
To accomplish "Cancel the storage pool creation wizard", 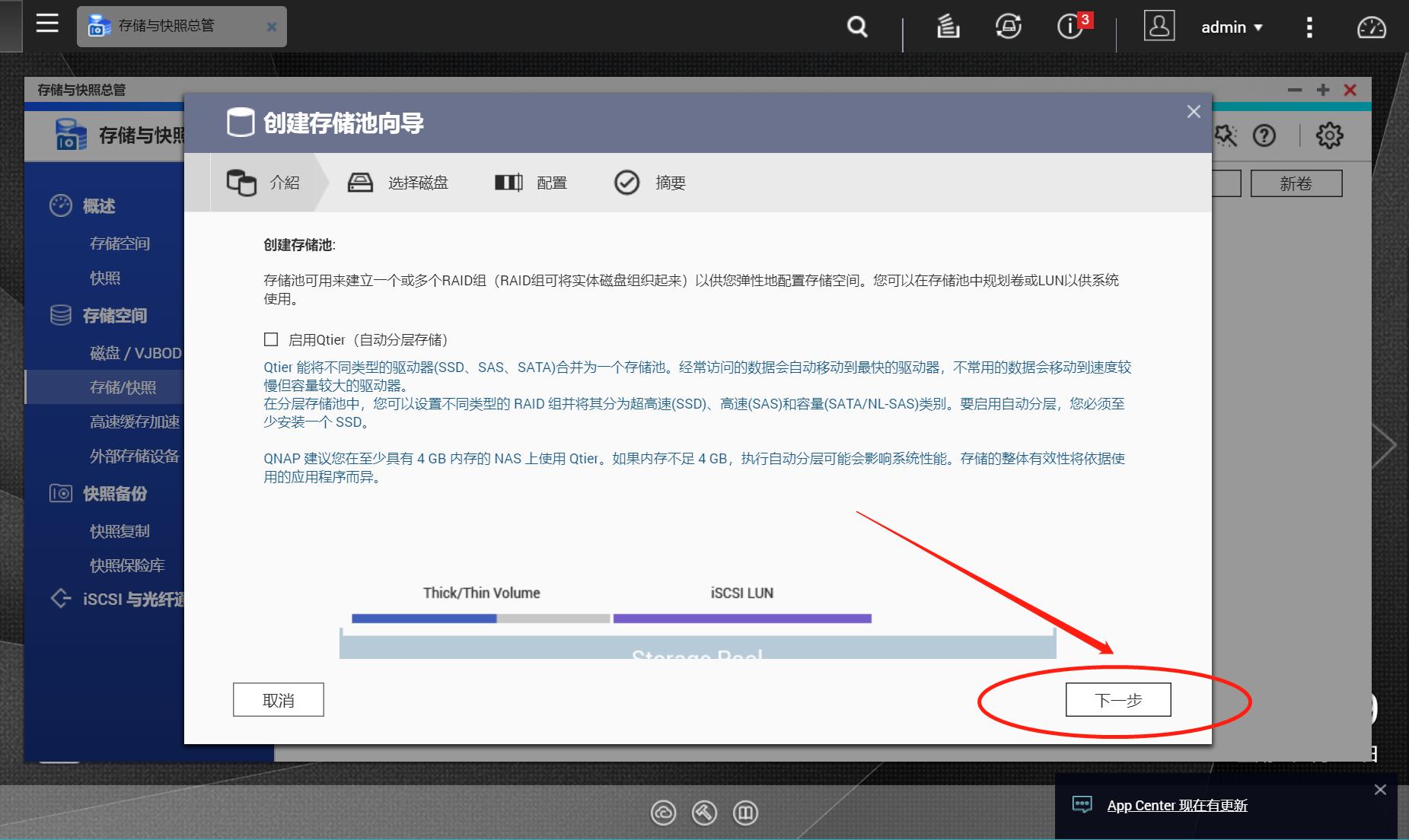I will click(278, 699).
